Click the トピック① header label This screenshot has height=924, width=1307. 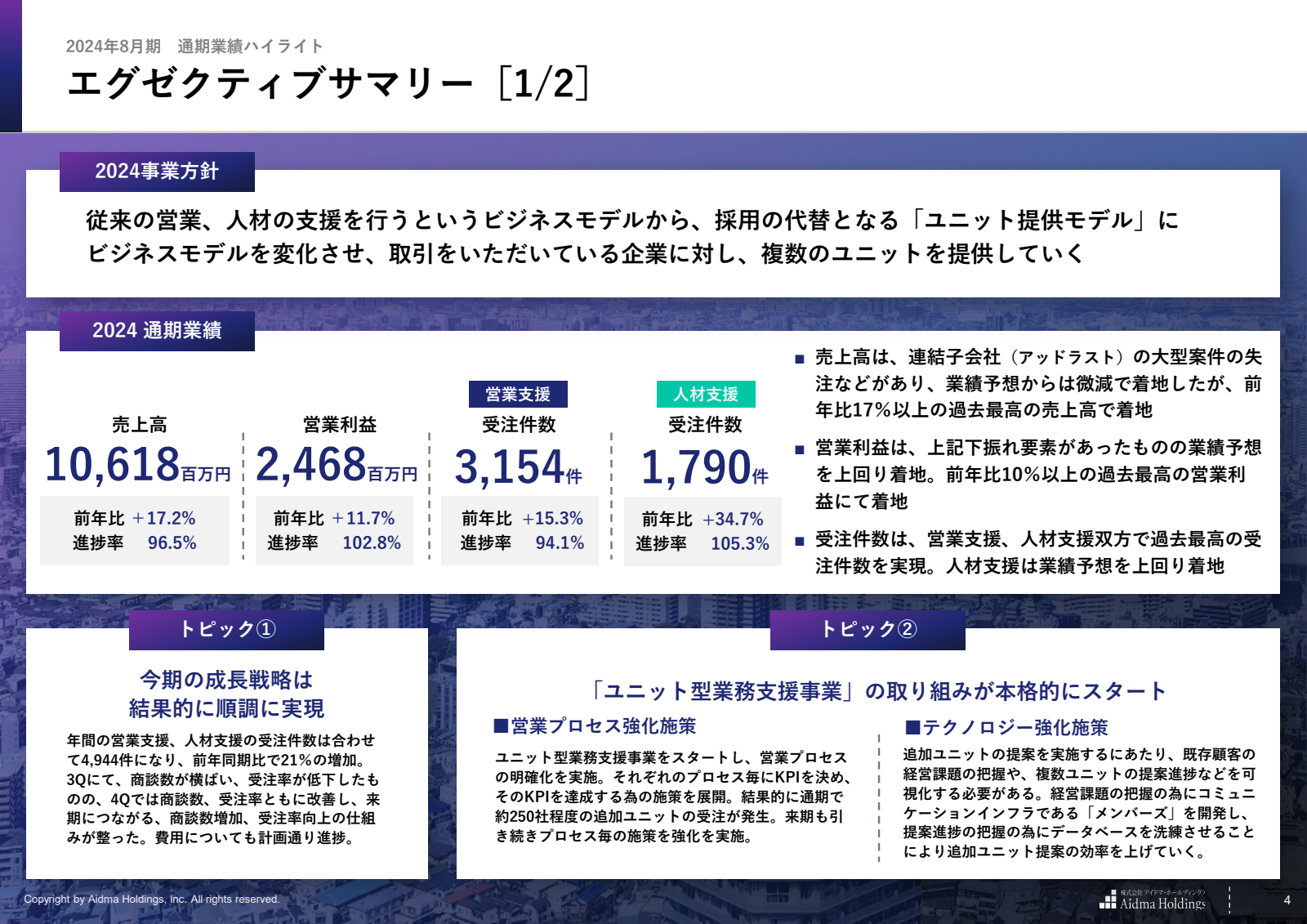[x=227, y=630]
